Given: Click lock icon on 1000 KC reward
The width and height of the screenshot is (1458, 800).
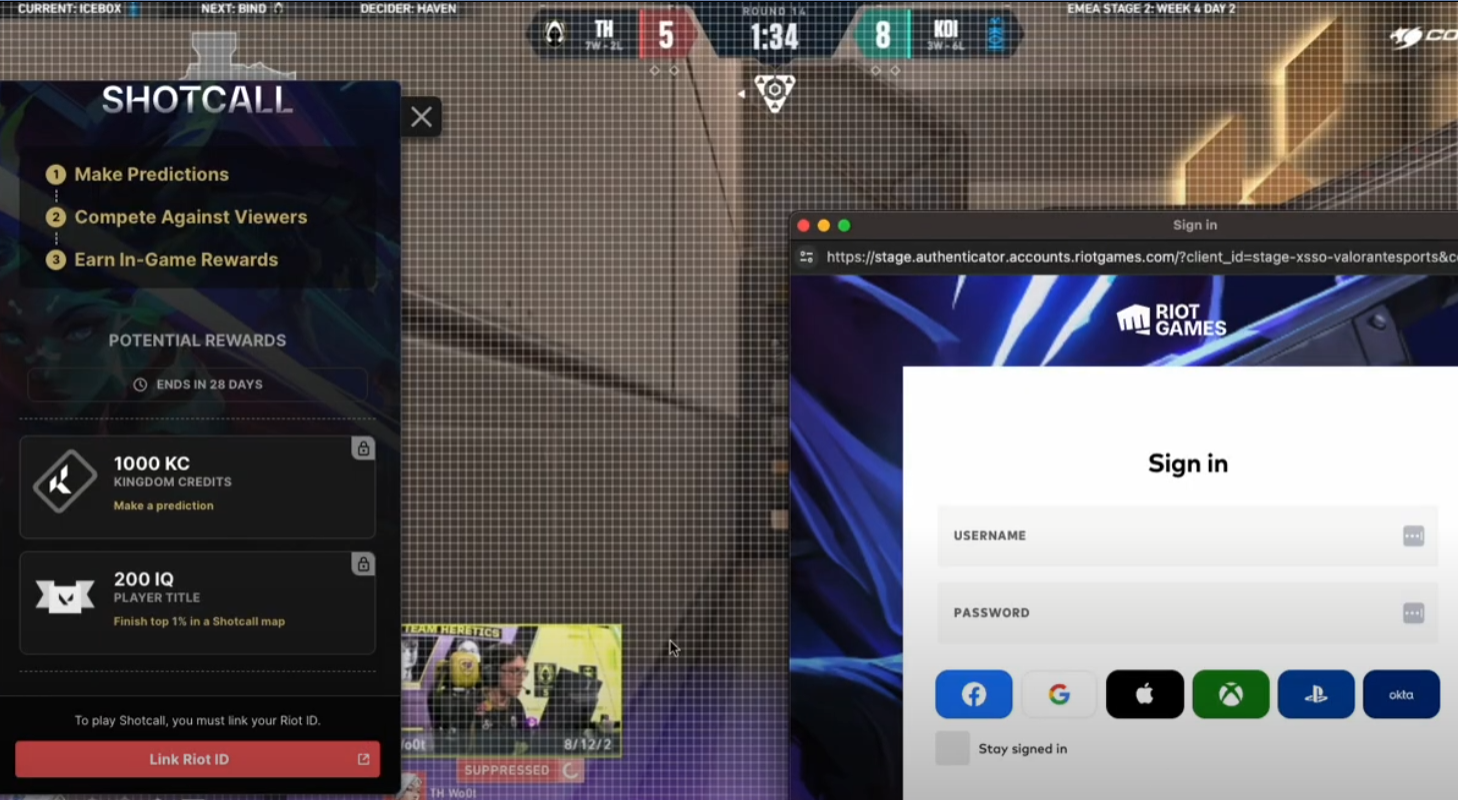Looking at the screenshot, I should click(x=363, y=449).
